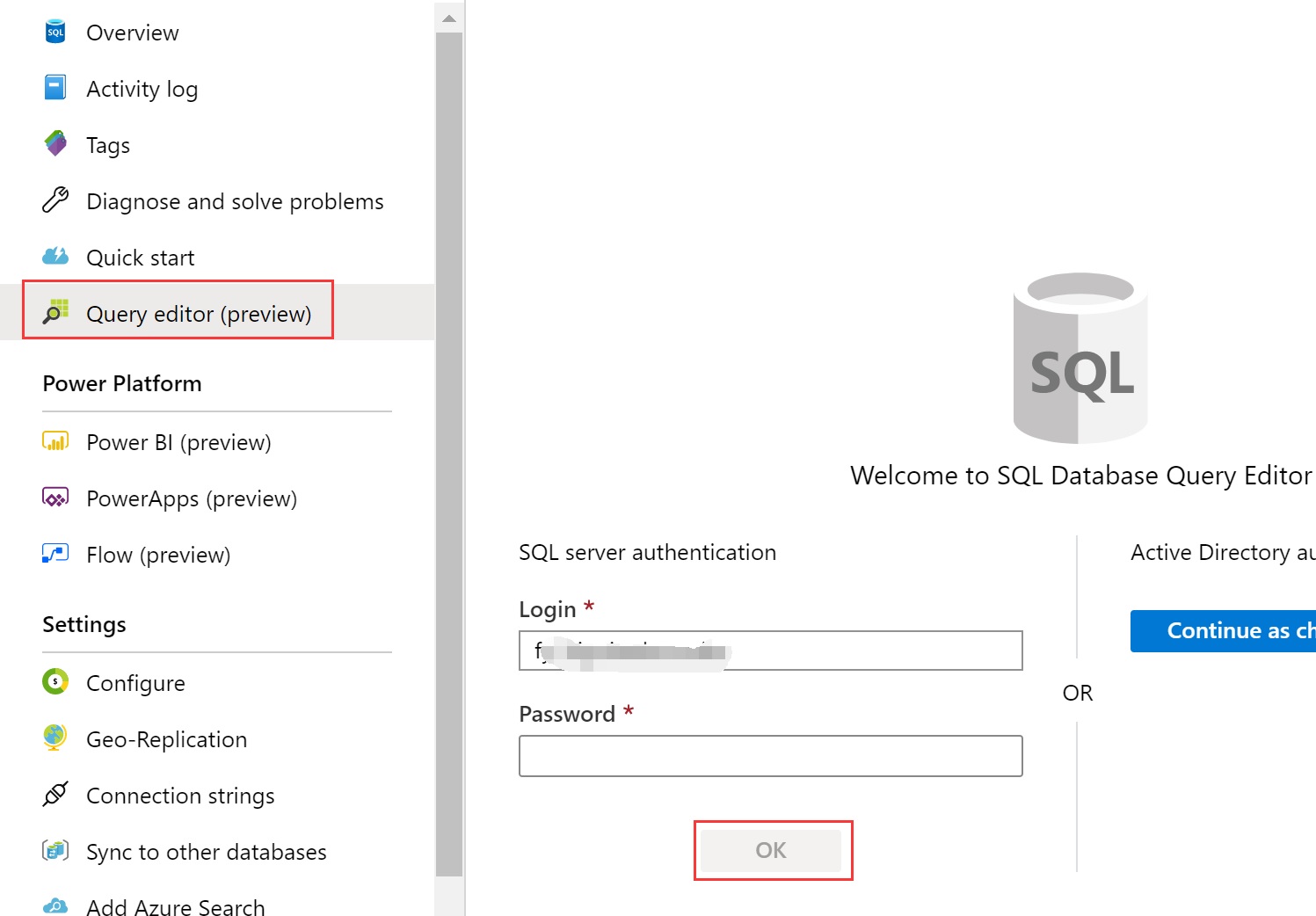Screen dimensions: 1316x916
Task: Click the Quick start cloud icon
Action: click(55, 256)
